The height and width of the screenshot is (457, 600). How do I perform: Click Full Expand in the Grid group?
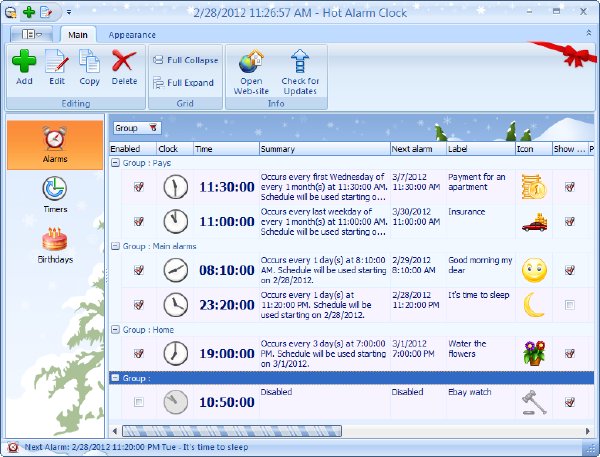183,83
